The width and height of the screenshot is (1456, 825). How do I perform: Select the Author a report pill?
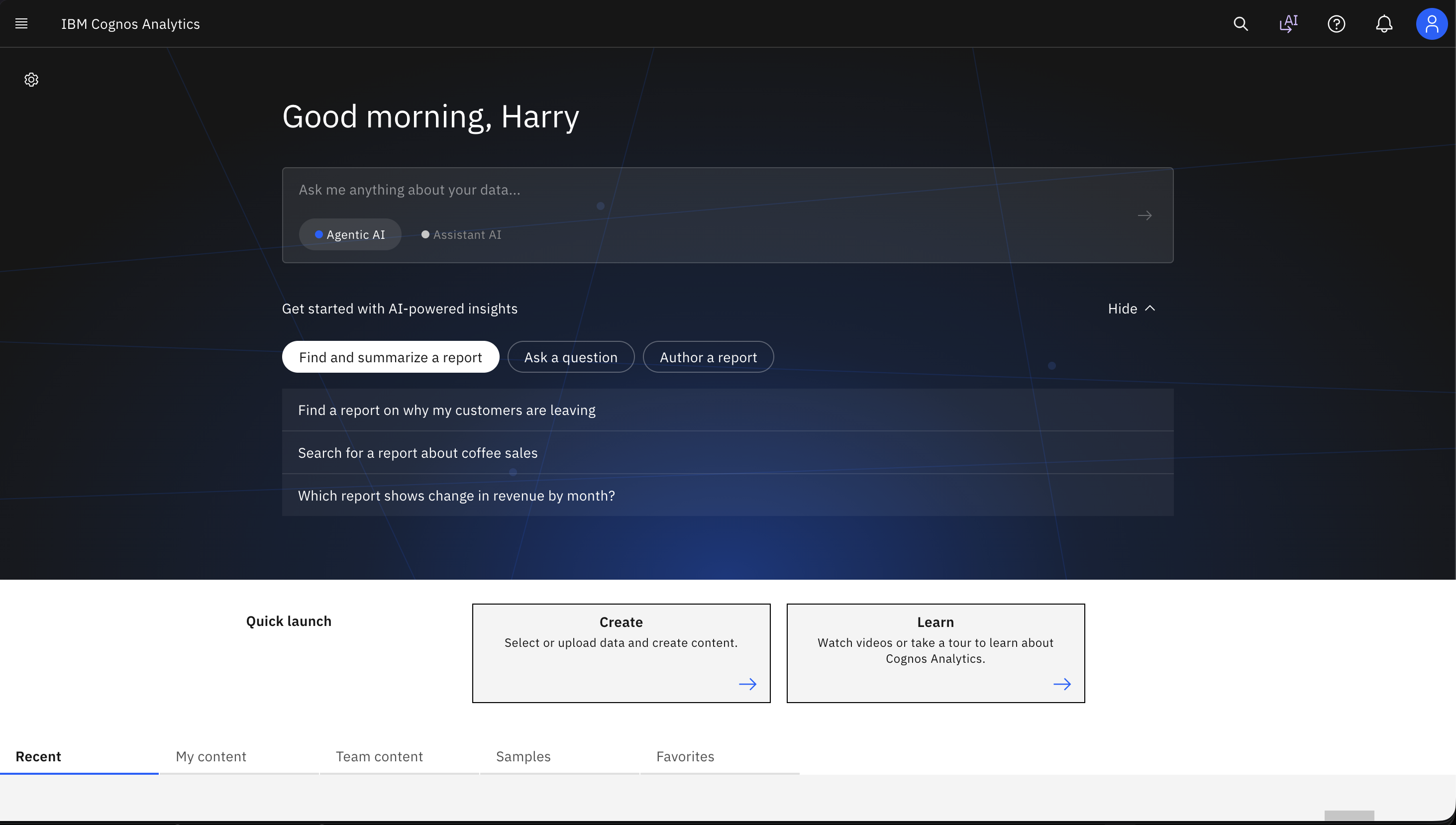(x=708, y=357)
